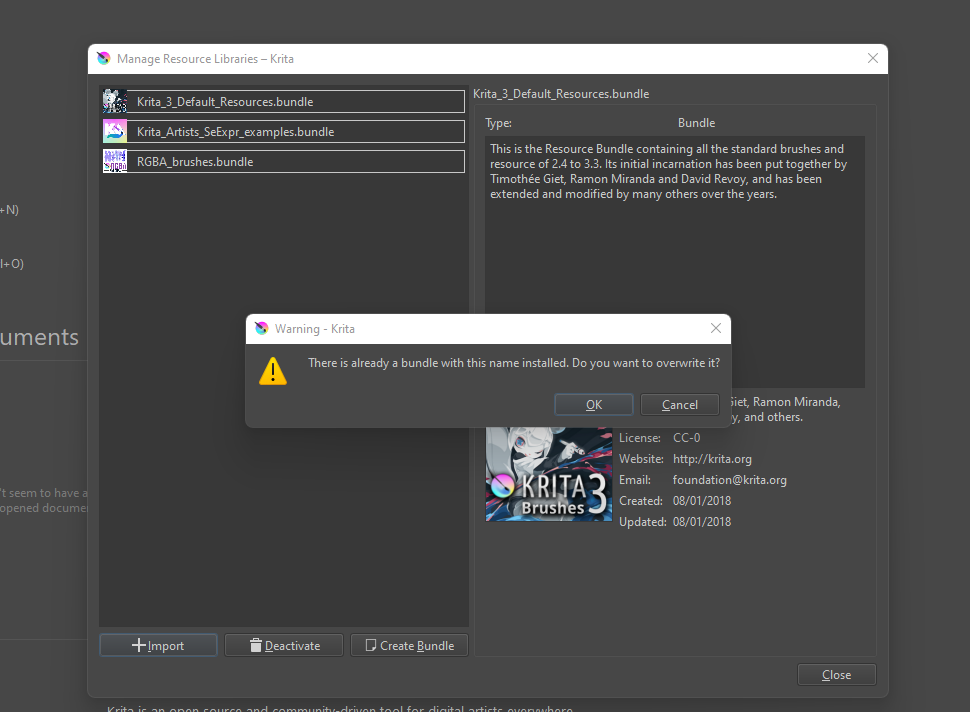This screenshot has height=712, width=970.
Task: Click the page icon on Create Bundle button
Action: tap(371, 645)
